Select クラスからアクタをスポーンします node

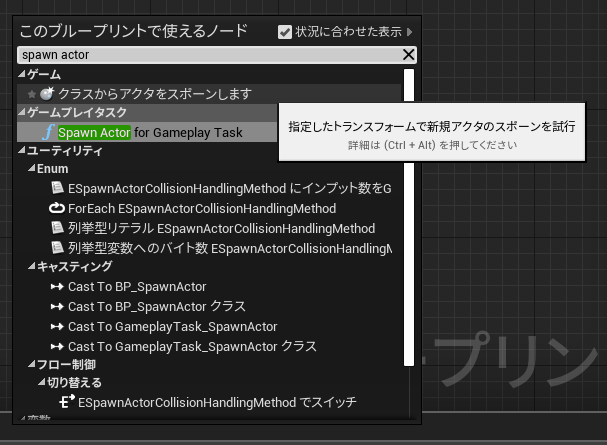209,94
